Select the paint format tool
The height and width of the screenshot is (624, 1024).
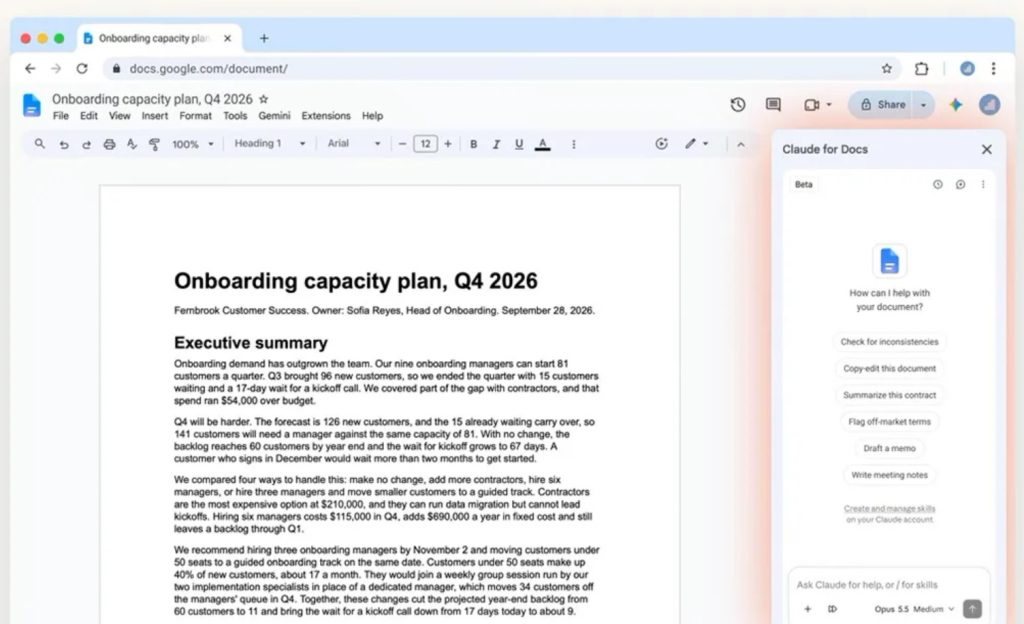pyautogui.click(x=154, y=144)
